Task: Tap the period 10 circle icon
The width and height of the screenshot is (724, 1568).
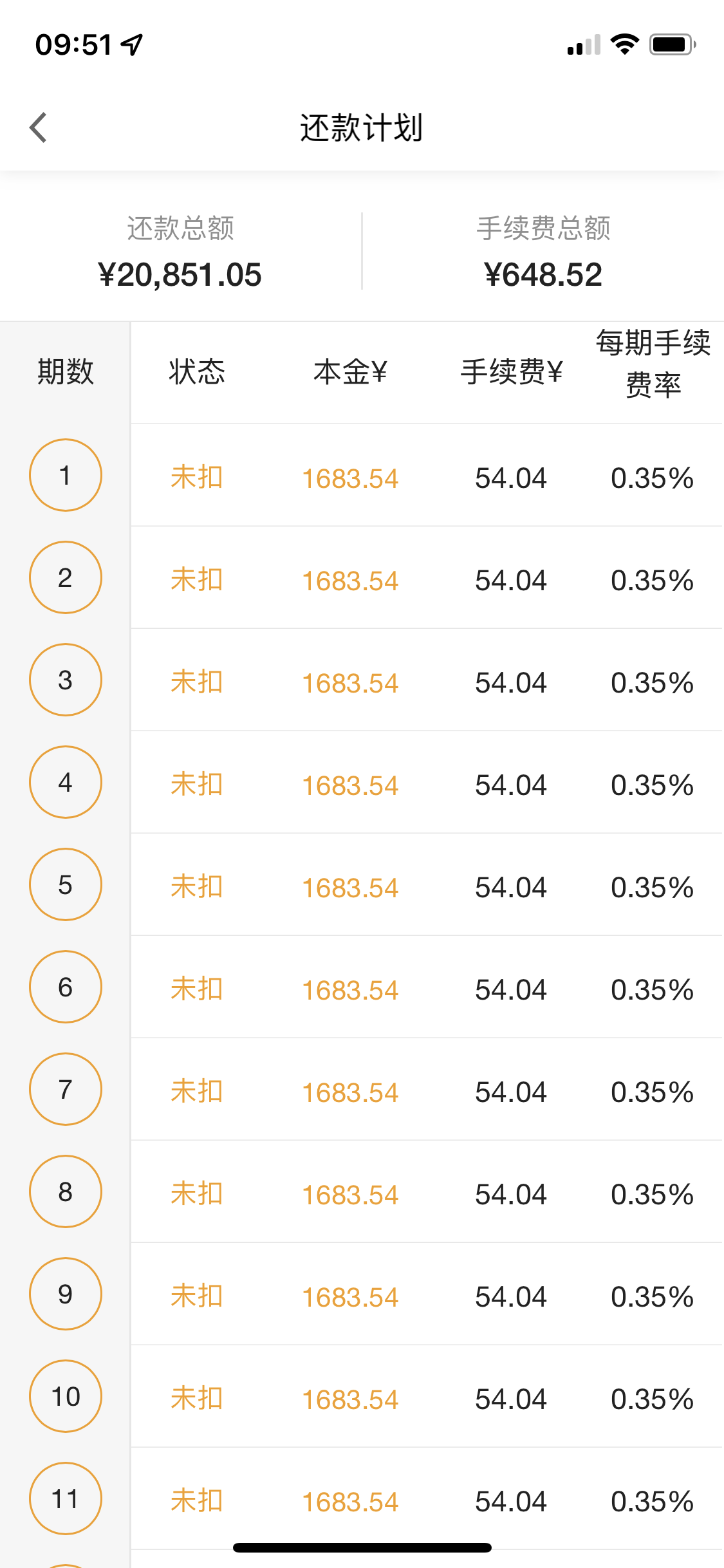Action: [x=66, y=1396]
